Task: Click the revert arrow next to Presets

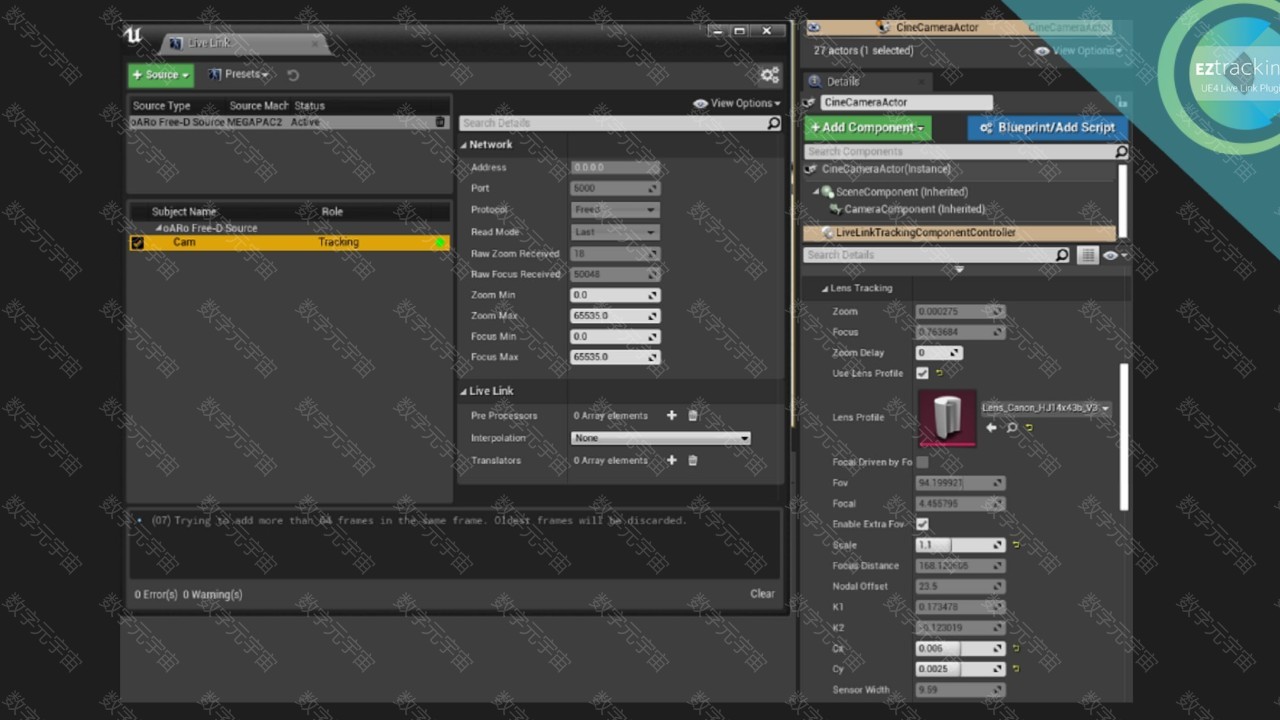Action: coord(293,75)
